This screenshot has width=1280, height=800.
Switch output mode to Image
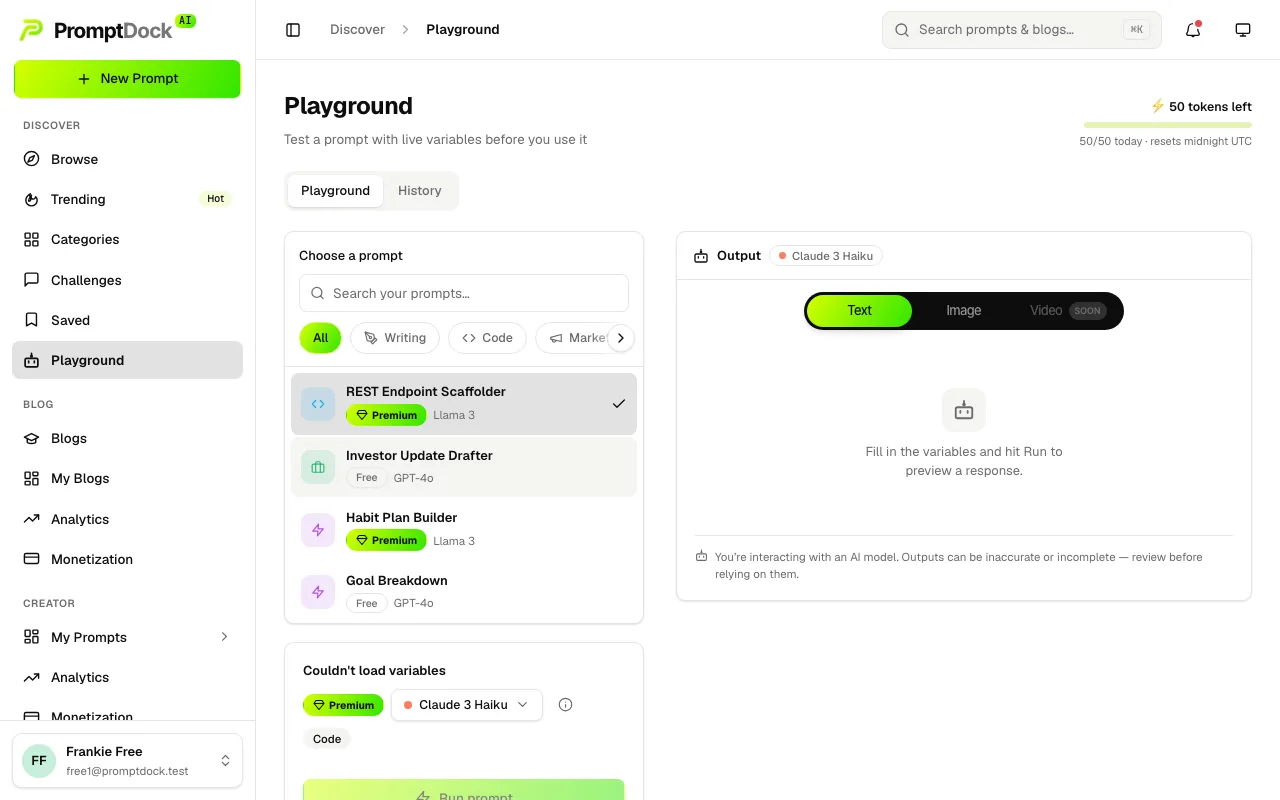(x=964, y=310)
